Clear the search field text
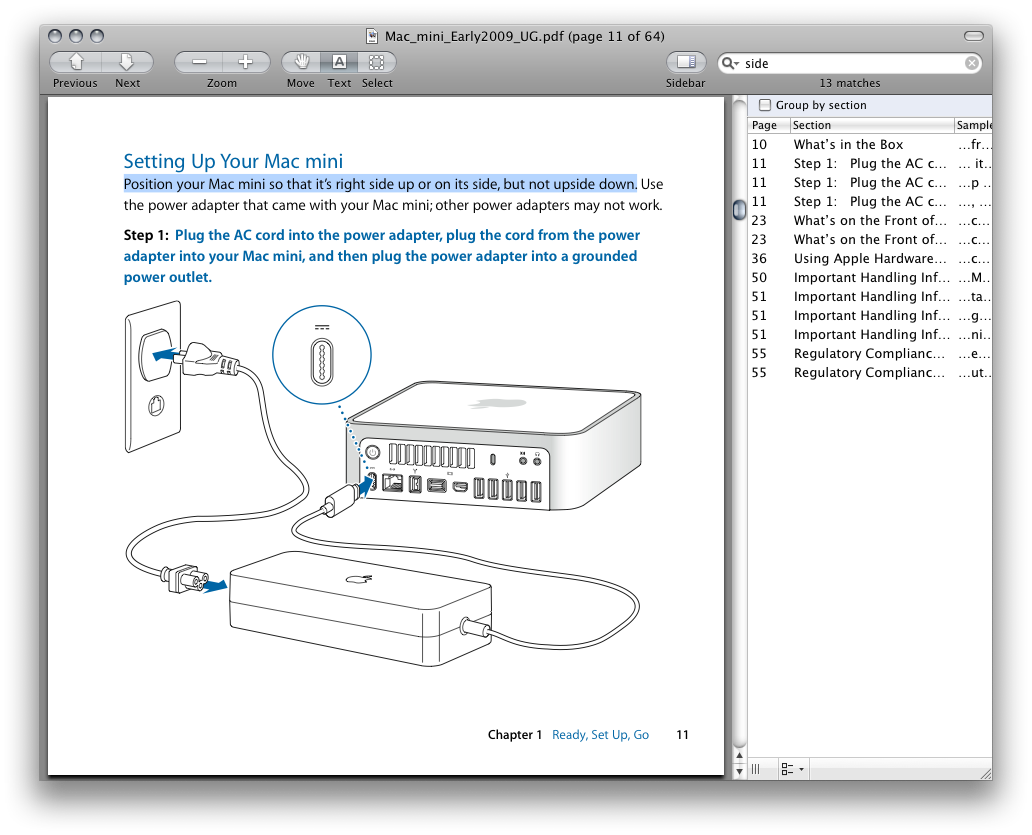Screen dimensions: 1032x835 (971, 63)
